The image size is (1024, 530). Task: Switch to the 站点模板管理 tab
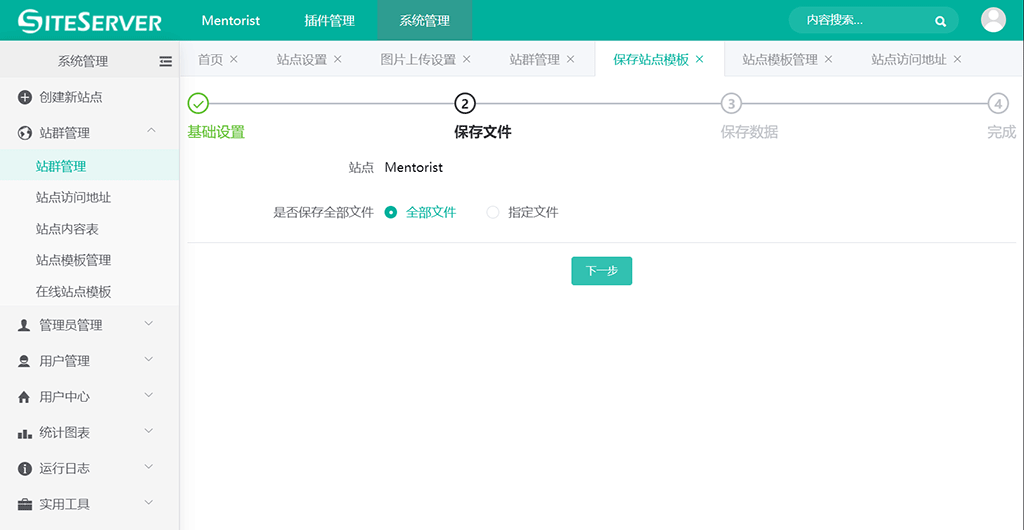(x=779, y=59)
